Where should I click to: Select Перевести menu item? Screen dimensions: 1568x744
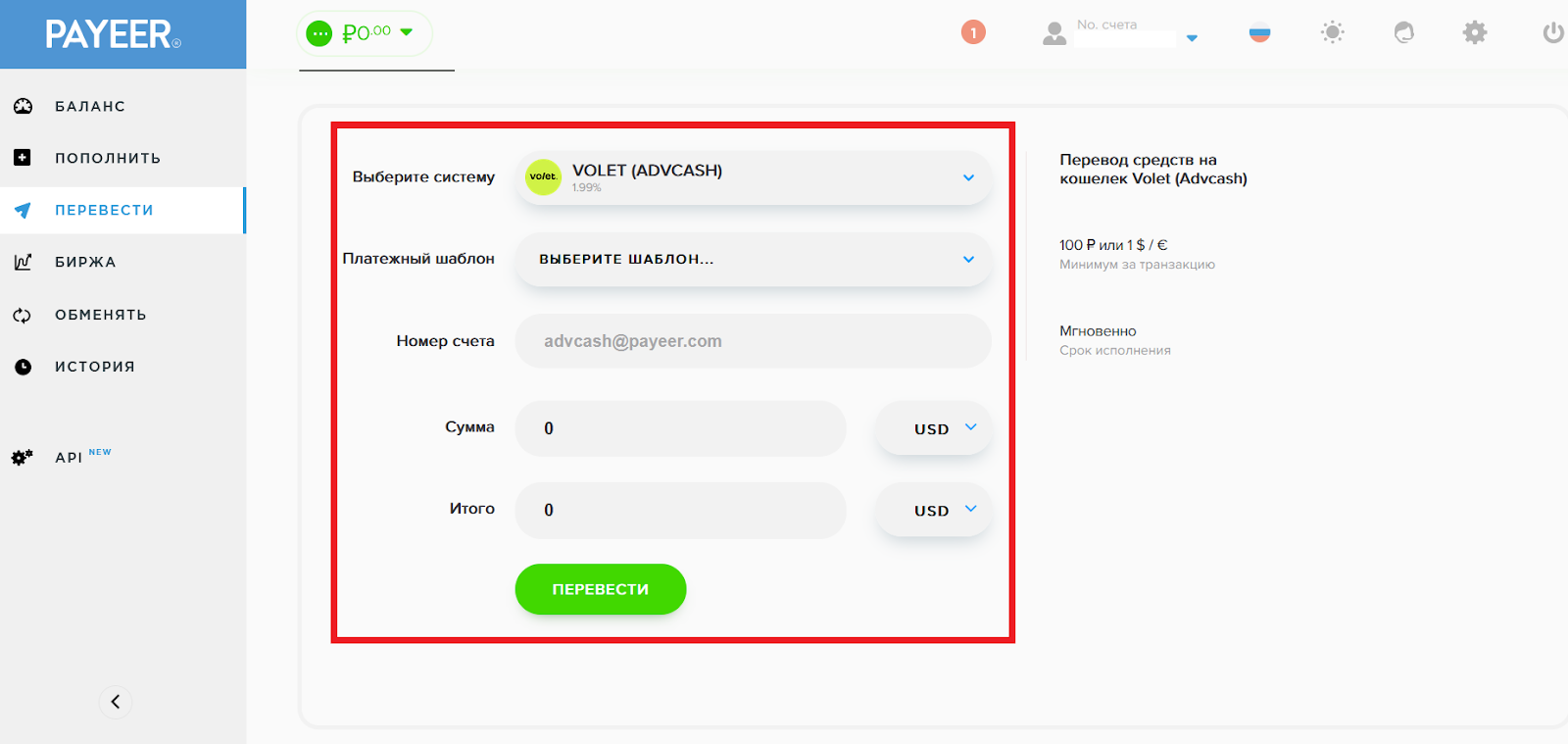122,210
